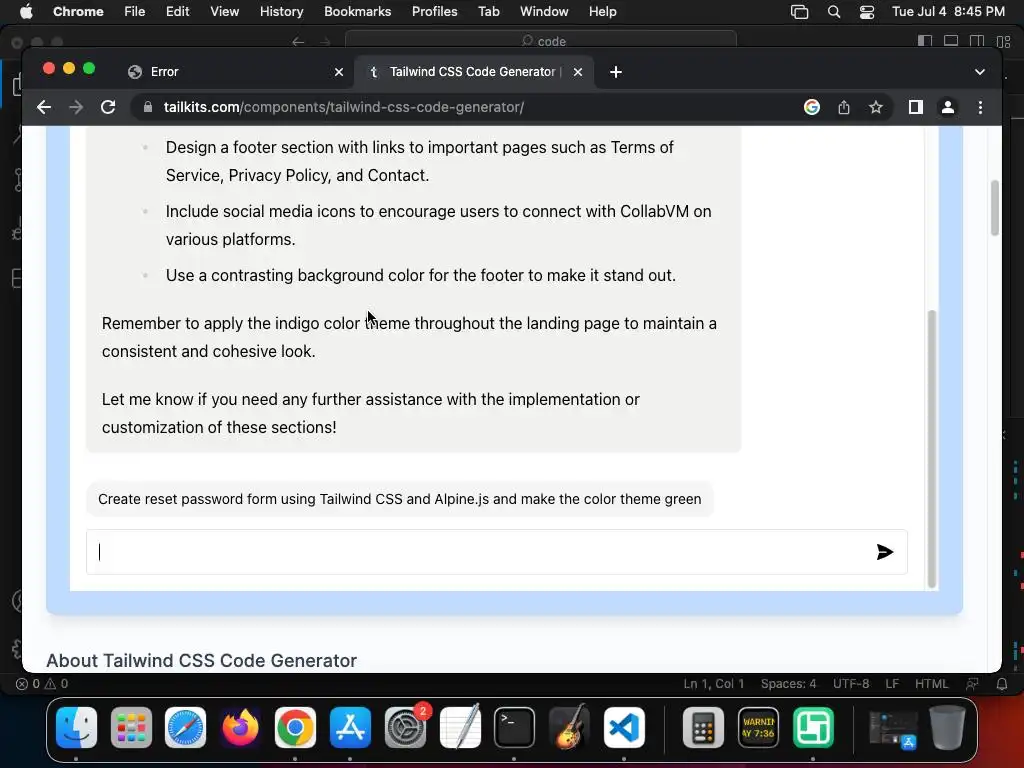Screen dimensions: 1024x768
Task: Open the File menu
Action: 135,11
